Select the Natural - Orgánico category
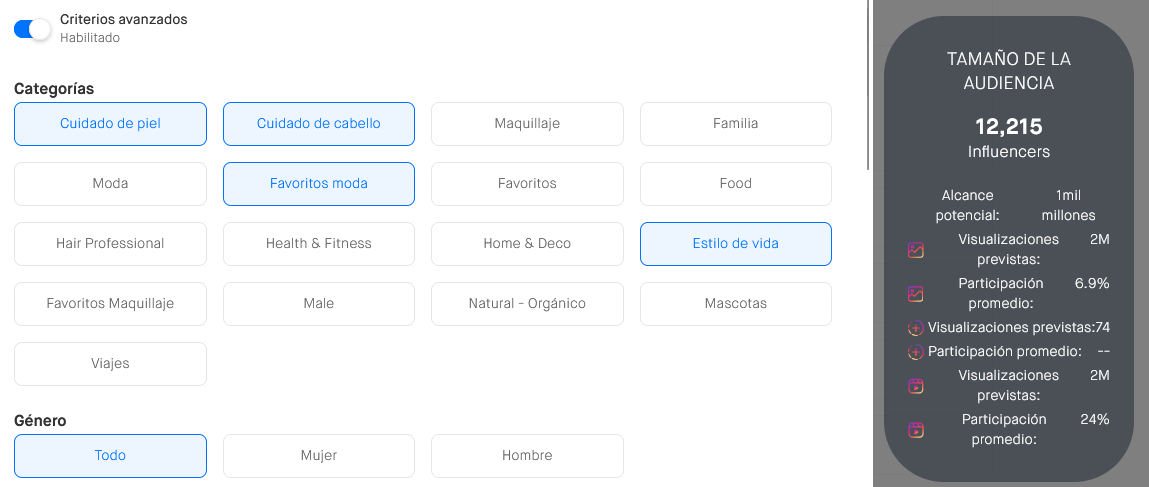This screenshot has width=1149, height=487. [527, 304]
